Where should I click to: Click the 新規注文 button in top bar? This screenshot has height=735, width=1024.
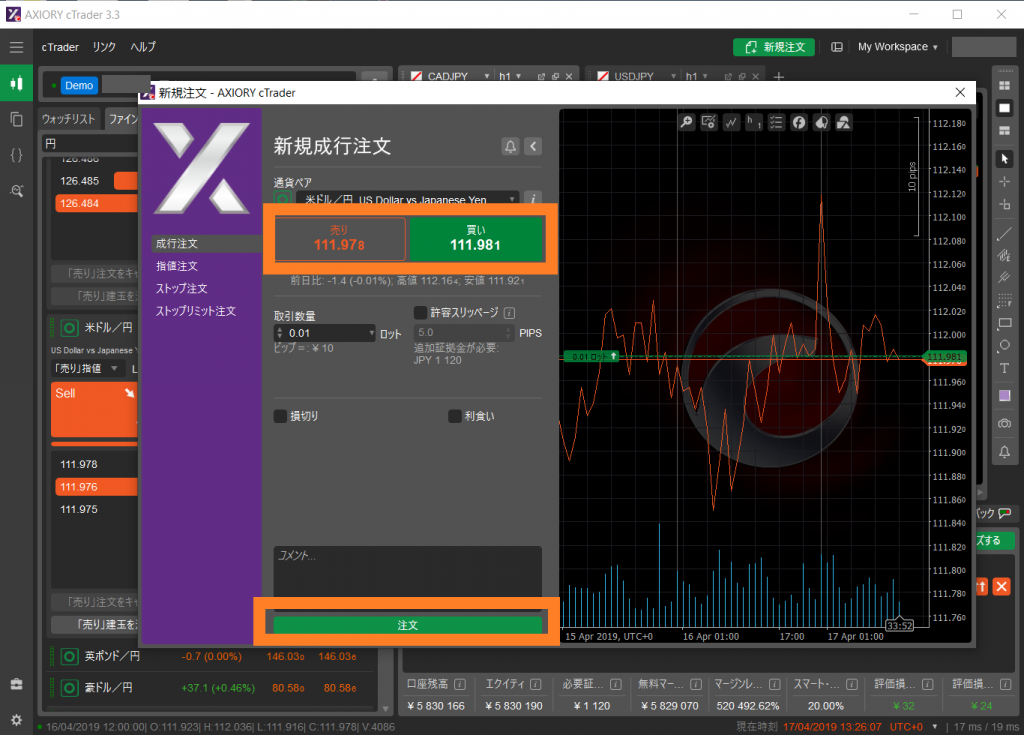[x=774, y=47]
